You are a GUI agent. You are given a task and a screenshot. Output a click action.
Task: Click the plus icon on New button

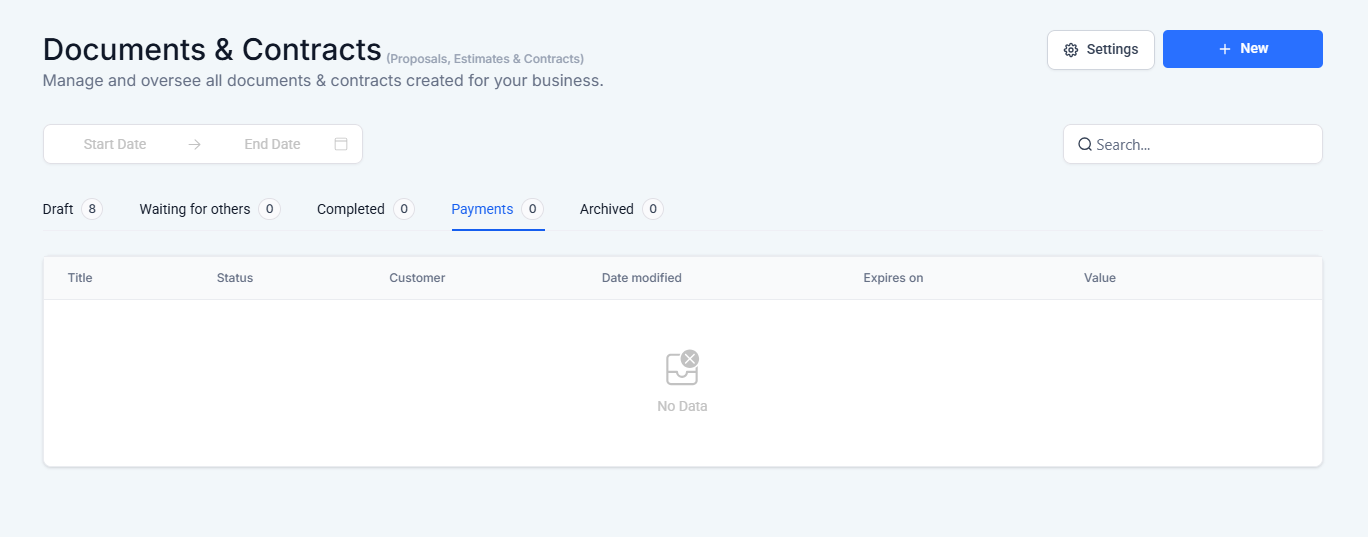(x=1224, y=49)
